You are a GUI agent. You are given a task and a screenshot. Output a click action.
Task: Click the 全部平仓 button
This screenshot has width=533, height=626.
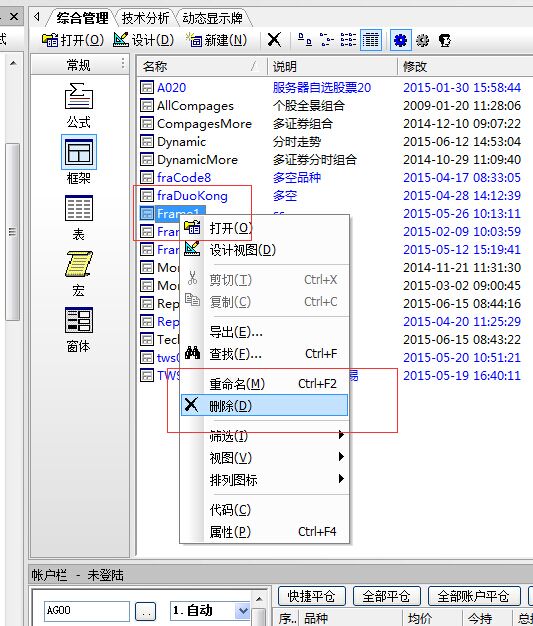coord(386,596)
